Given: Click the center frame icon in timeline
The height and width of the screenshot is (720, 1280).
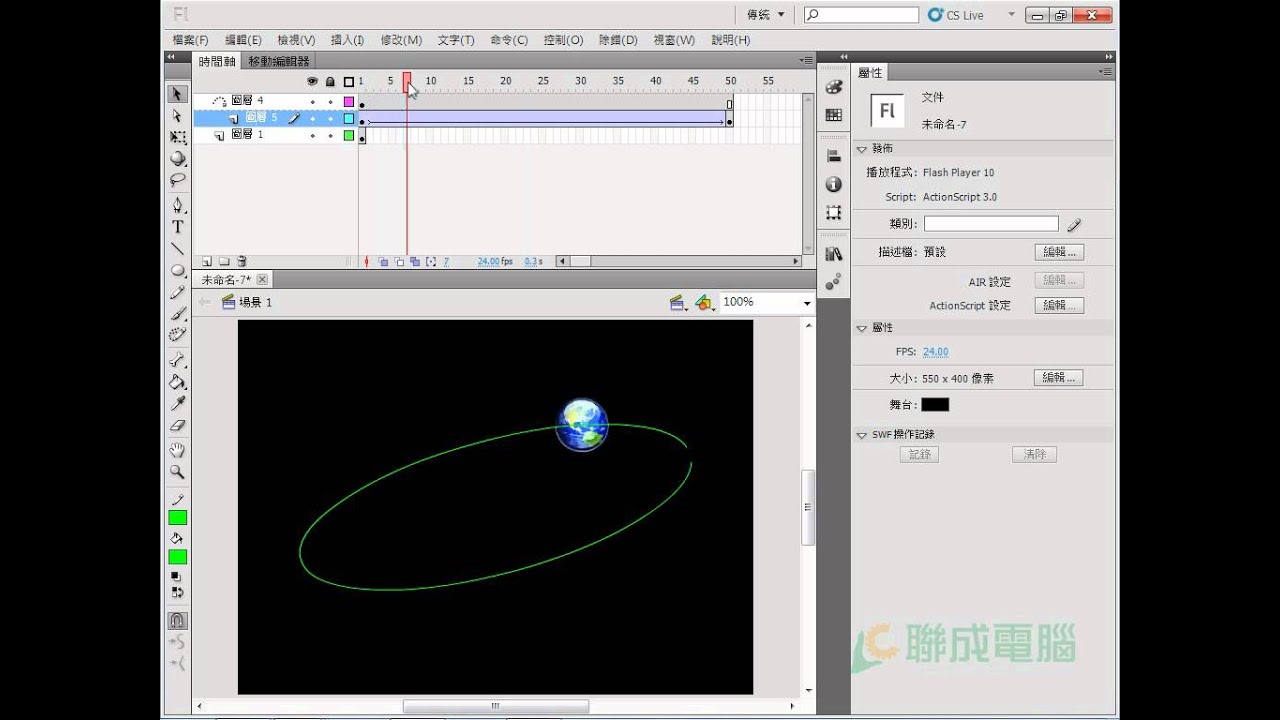Looking at the screenshot, I should 367,261.
